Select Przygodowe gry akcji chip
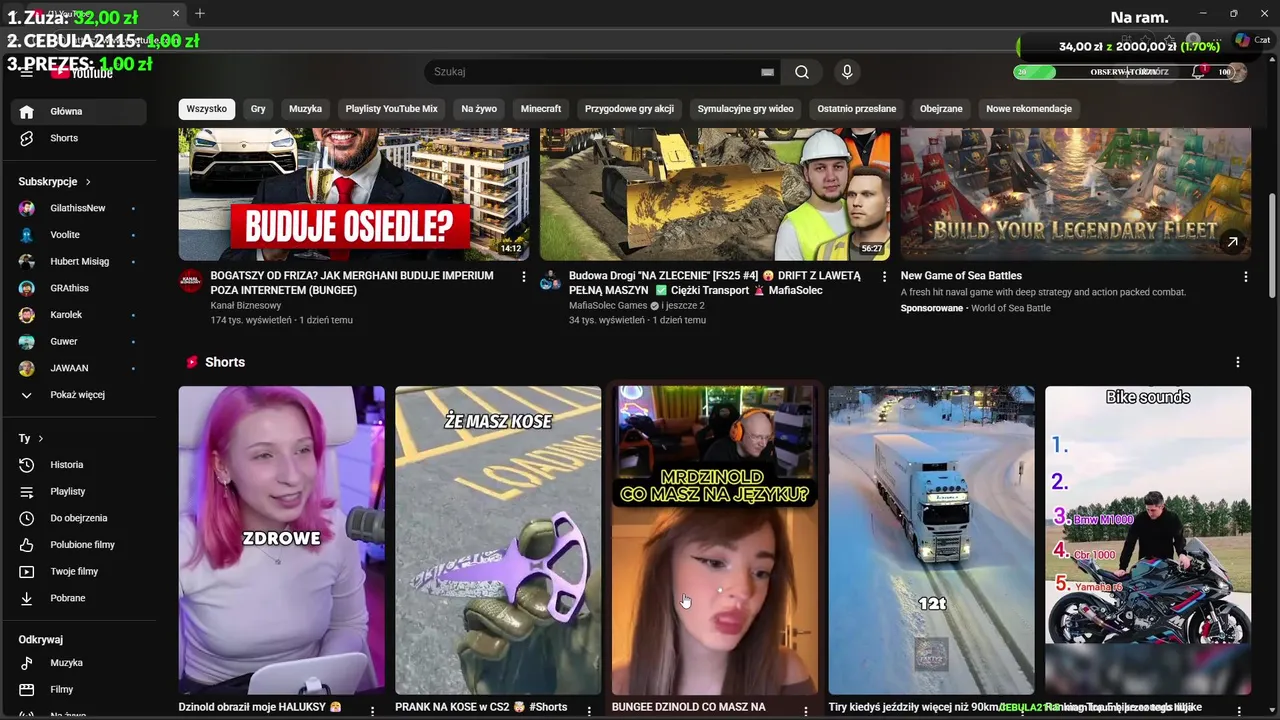 click(629, 108)
